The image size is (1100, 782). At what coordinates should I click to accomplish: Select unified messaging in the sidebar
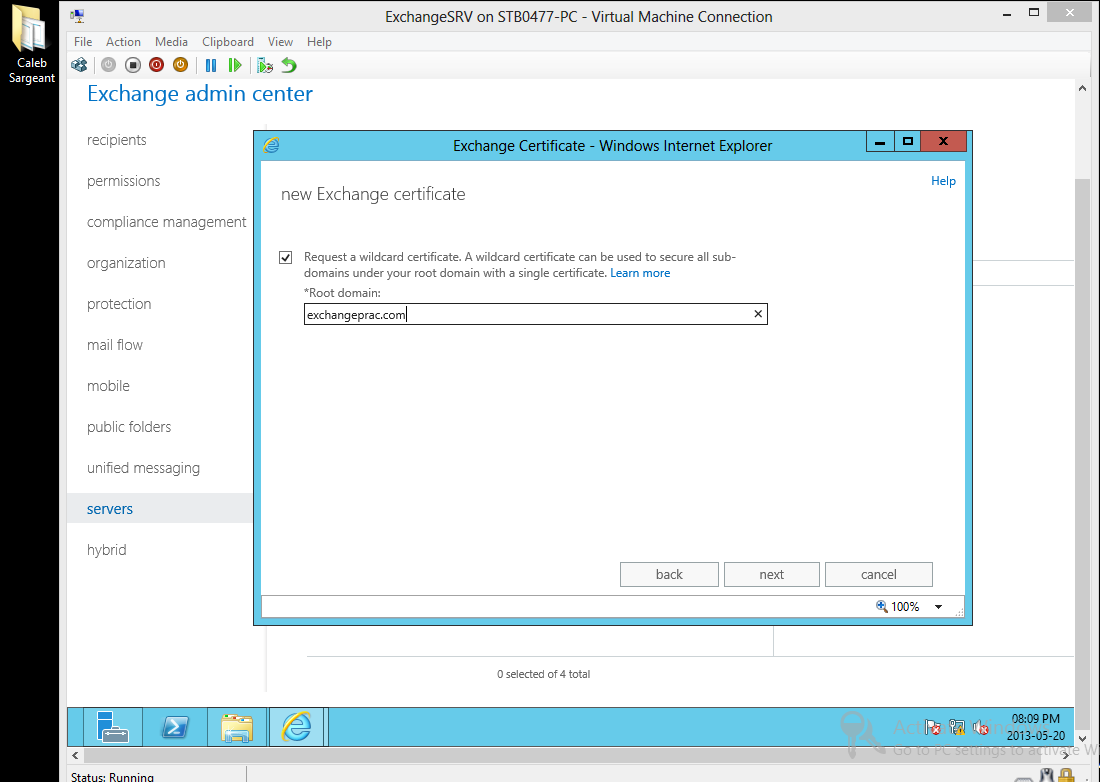click(x=143, y=468)
